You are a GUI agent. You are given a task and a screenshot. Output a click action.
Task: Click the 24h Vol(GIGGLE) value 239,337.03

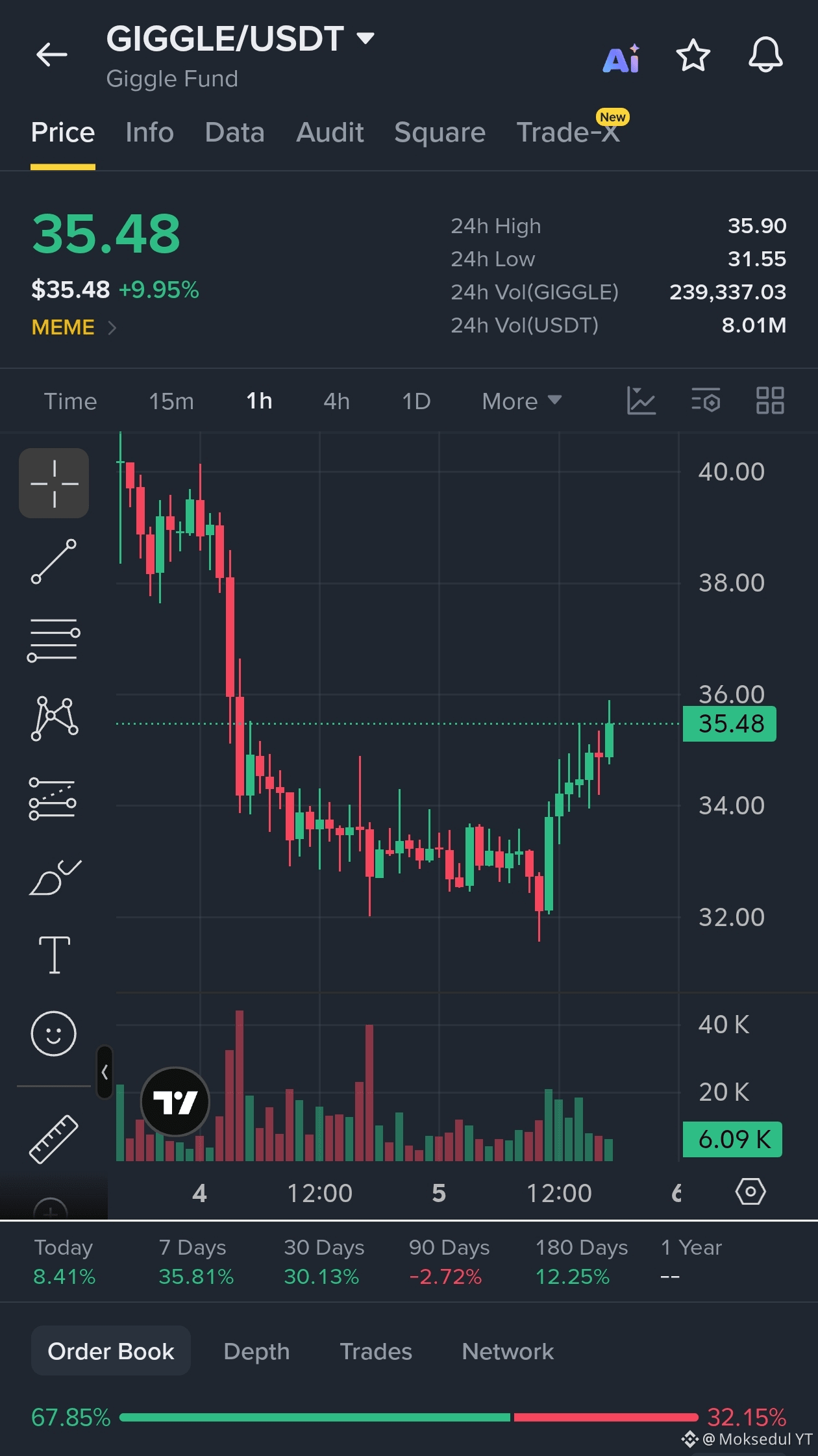pos(728,292)
